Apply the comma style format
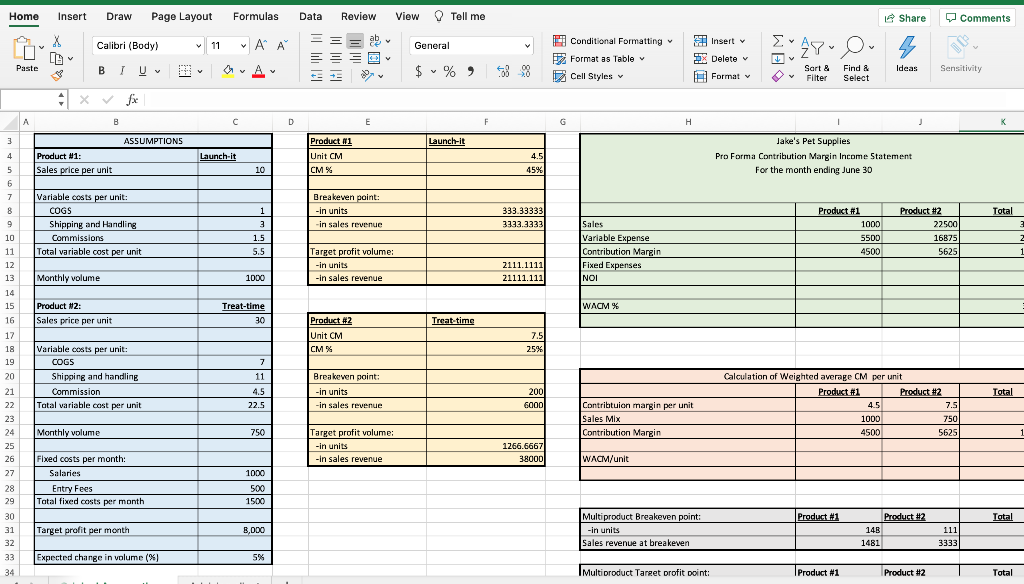Image resolution: width=1024 pixels, height=584 pixels. (471, 71)
